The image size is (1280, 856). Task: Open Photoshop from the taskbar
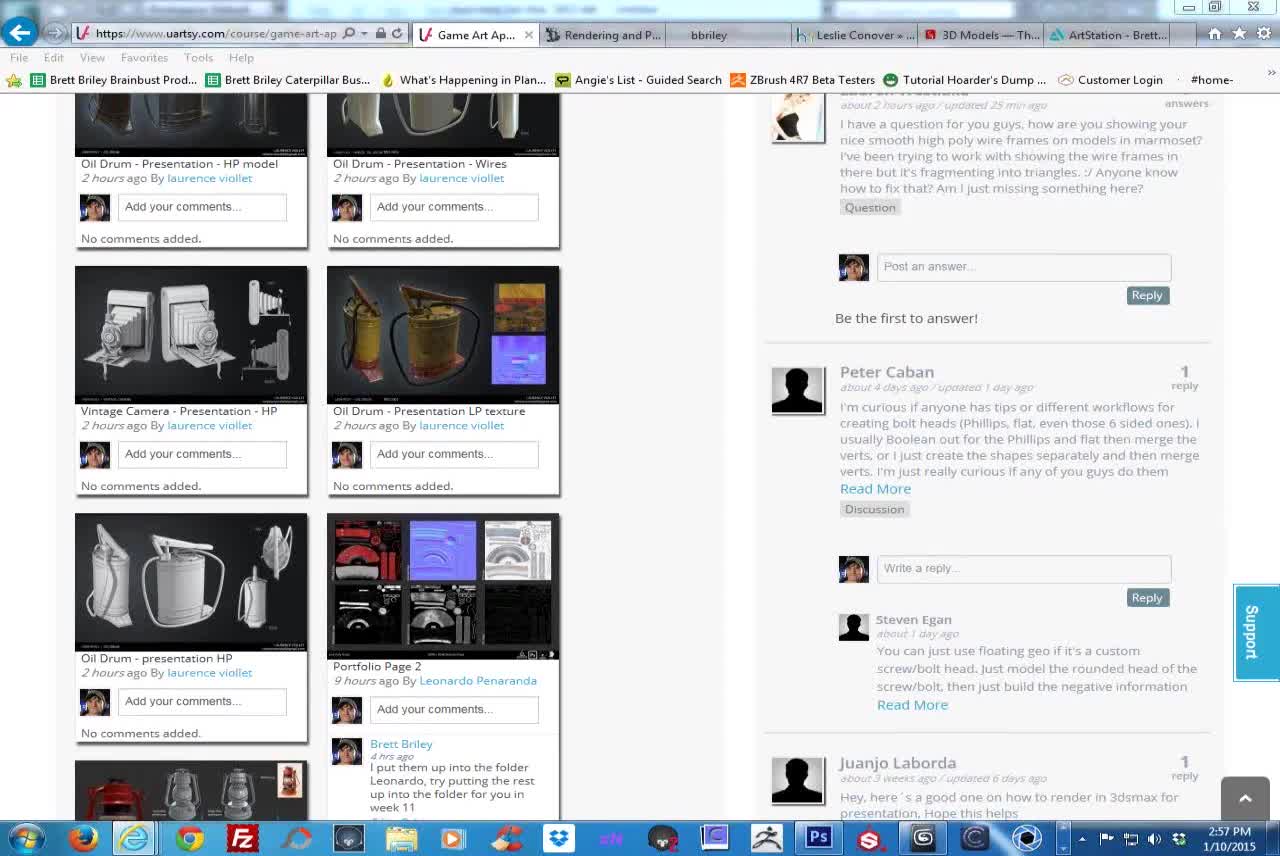pyautogui.click(x=819, y=838)
